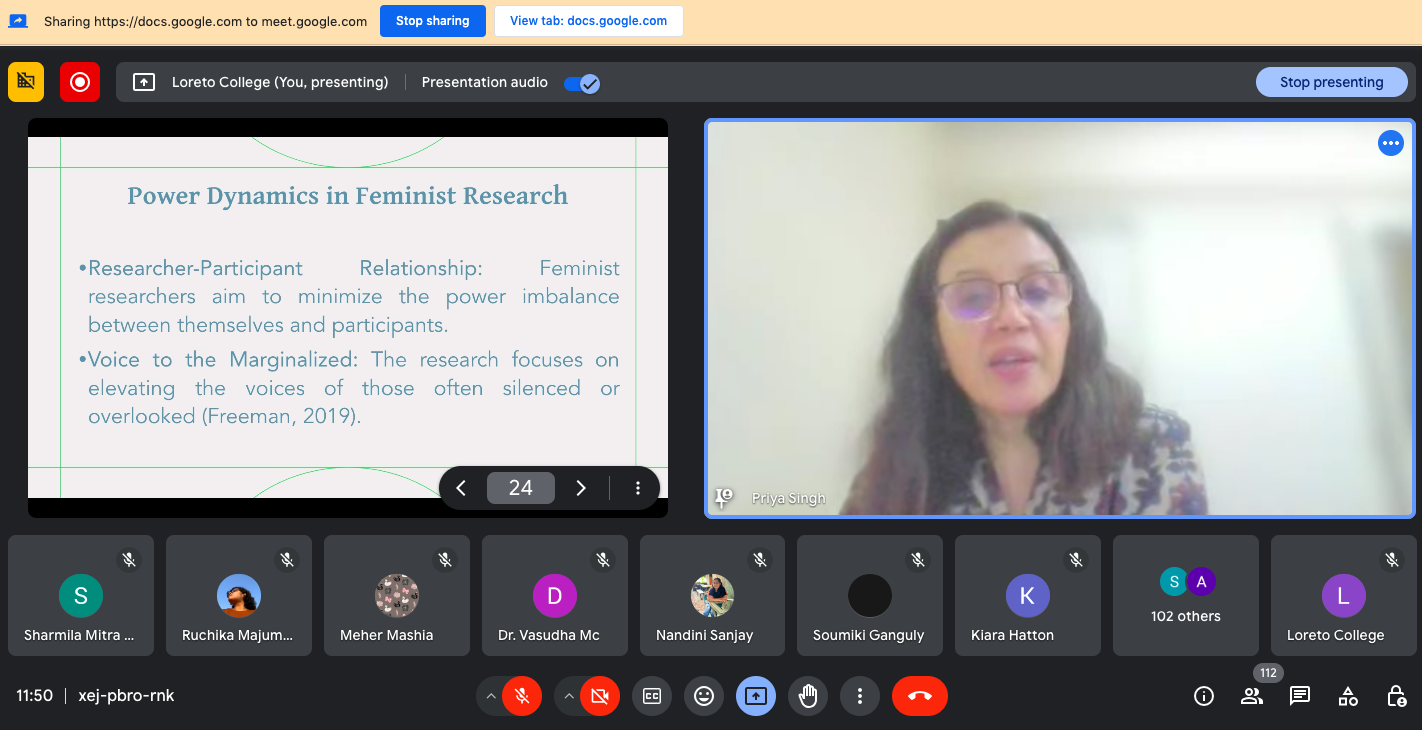Image resolution: width=1422 pixels, height=730 pixels.
Task: Click the yellow captions-off icon at top left
Action: (26, 82)
